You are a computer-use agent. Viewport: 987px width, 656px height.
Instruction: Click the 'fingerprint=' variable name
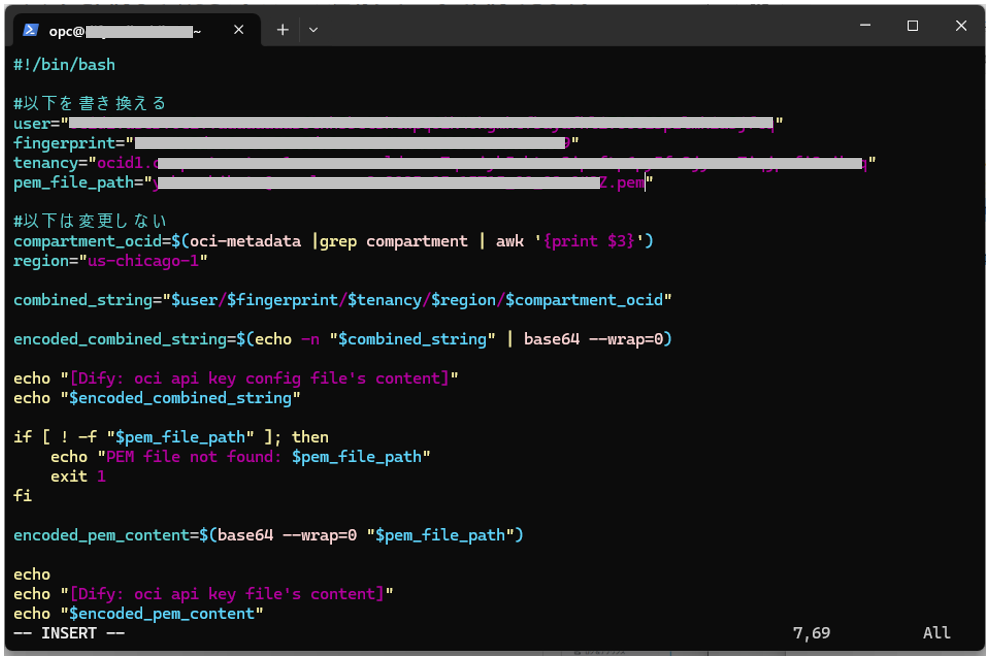69,144
